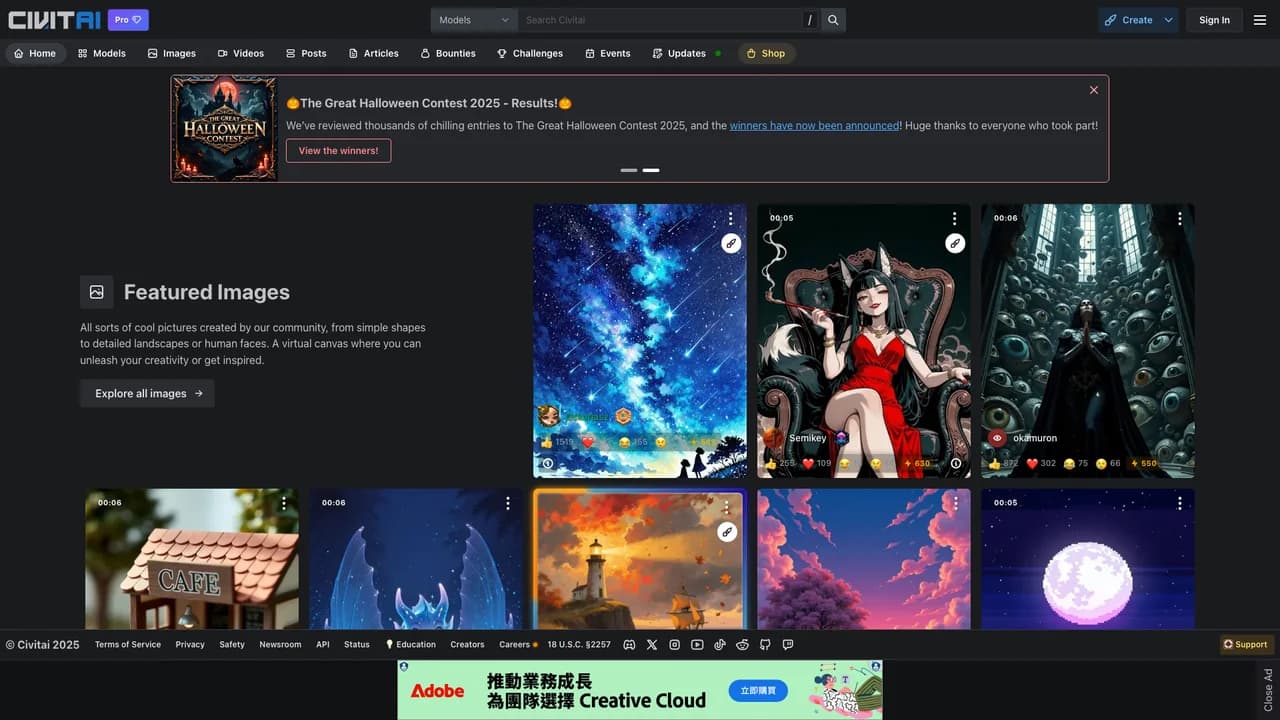The width and height of the screenshot is (1280, 720).
Task: Click the View the winners! button
Action: pyautogui.click(x=338, y=151)
